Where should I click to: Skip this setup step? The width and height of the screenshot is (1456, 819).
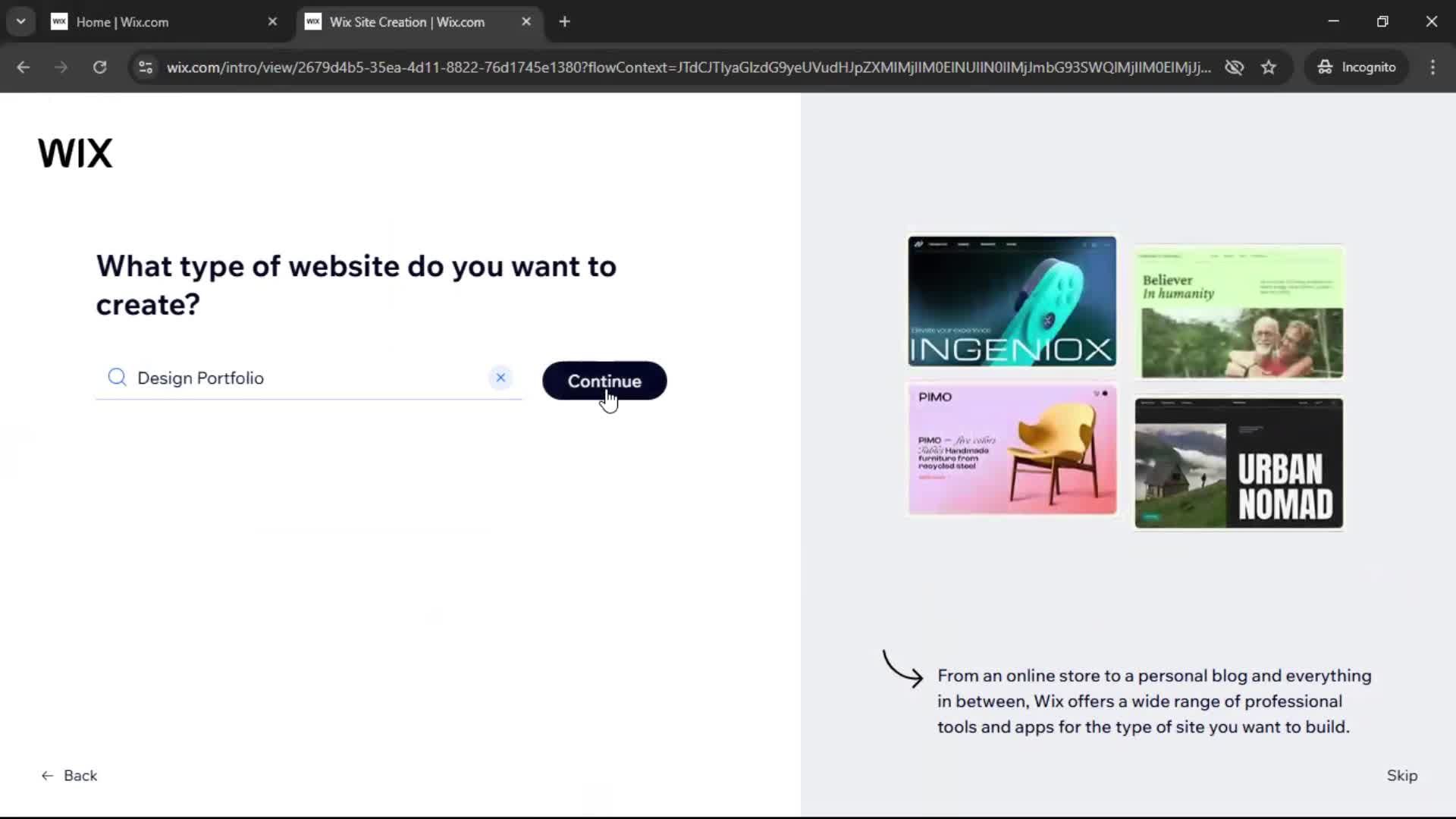pyautogui.click(x=1402, y=775)
